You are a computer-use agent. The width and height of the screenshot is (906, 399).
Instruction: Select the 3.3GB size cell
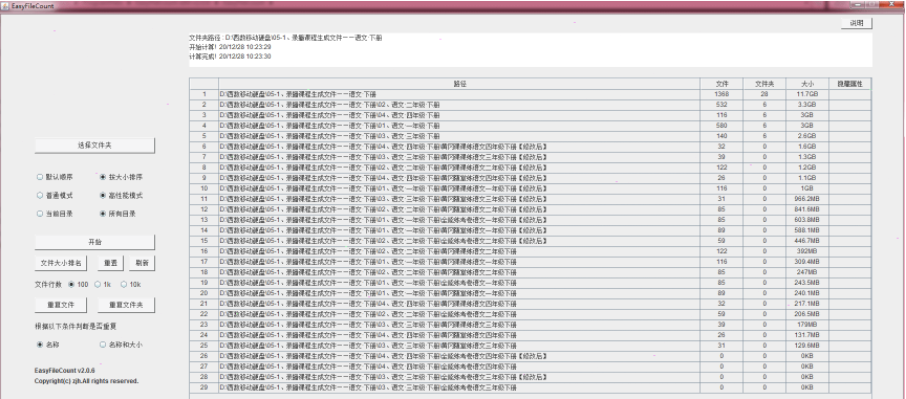pyautogui.click(x=807, y=105)
